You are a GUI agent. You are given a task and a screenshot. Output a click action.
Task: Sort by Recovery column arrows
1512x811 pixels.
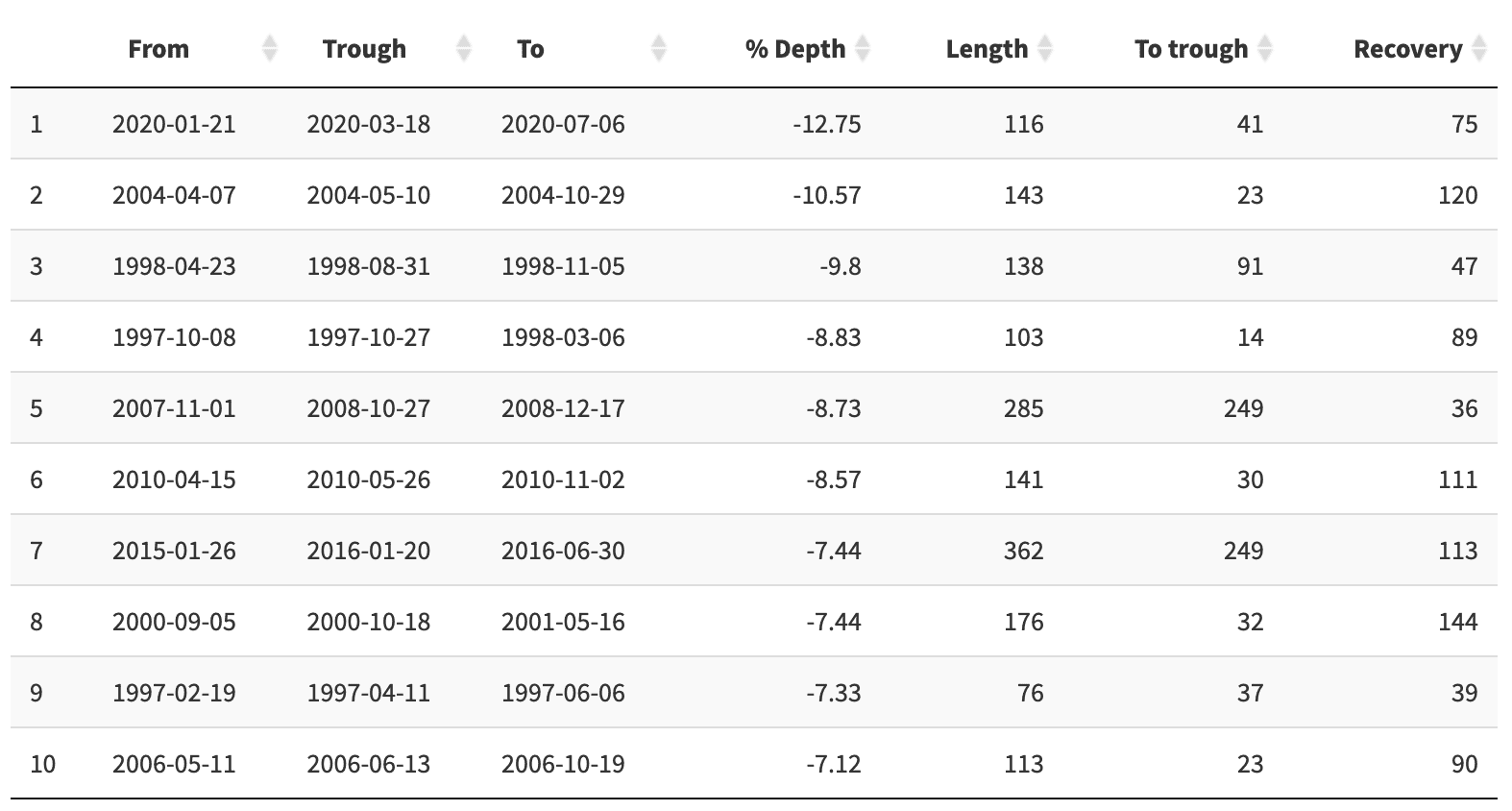[1479, 48]
